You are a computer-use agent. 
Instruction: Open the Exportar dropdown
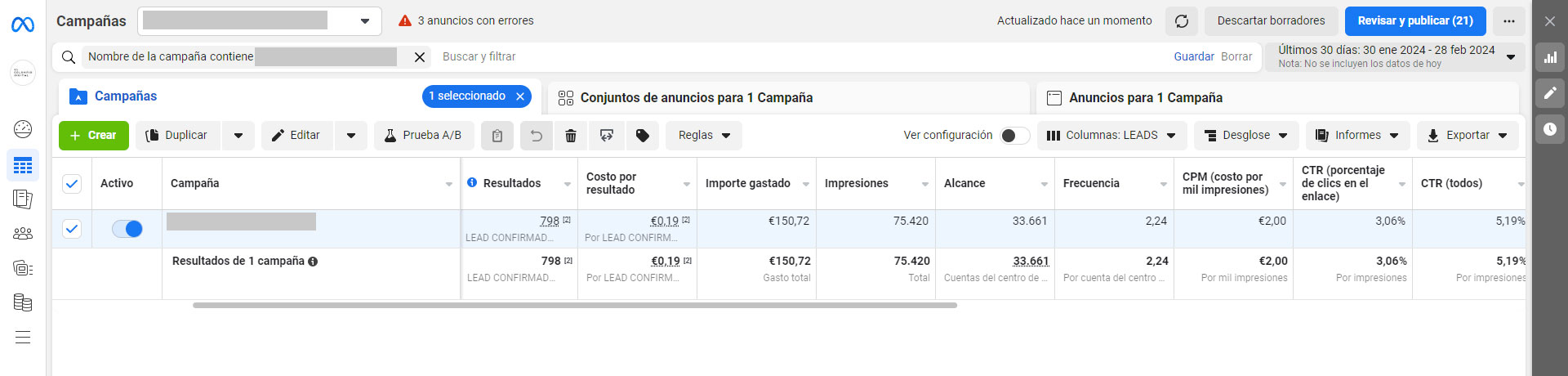pos(1468,136)
